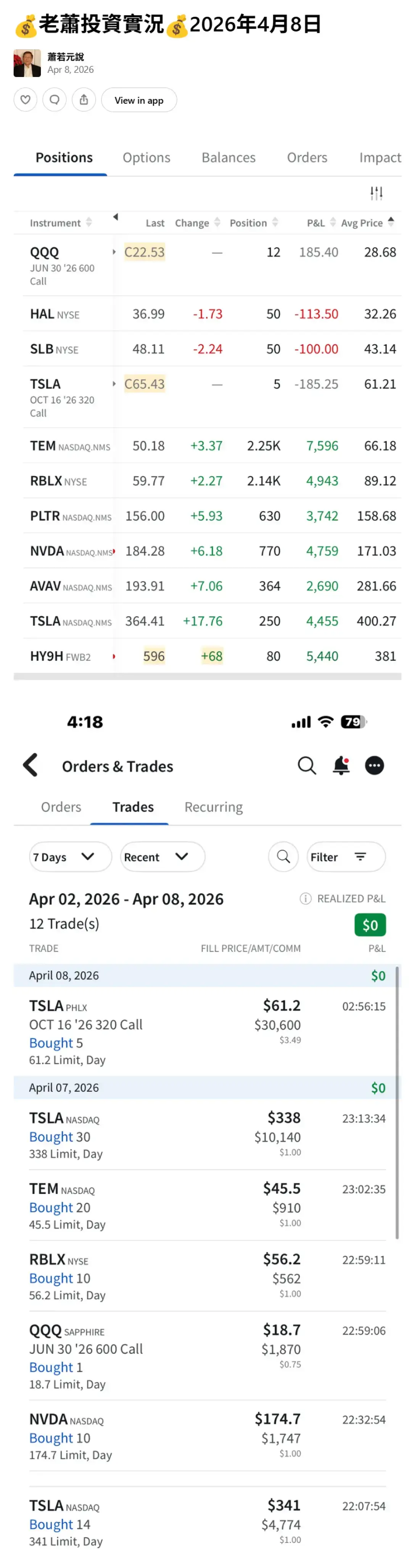The image size is (412, 1568).
Task: Click the REALIZED P&L info icon
Action: pos(305,899)
